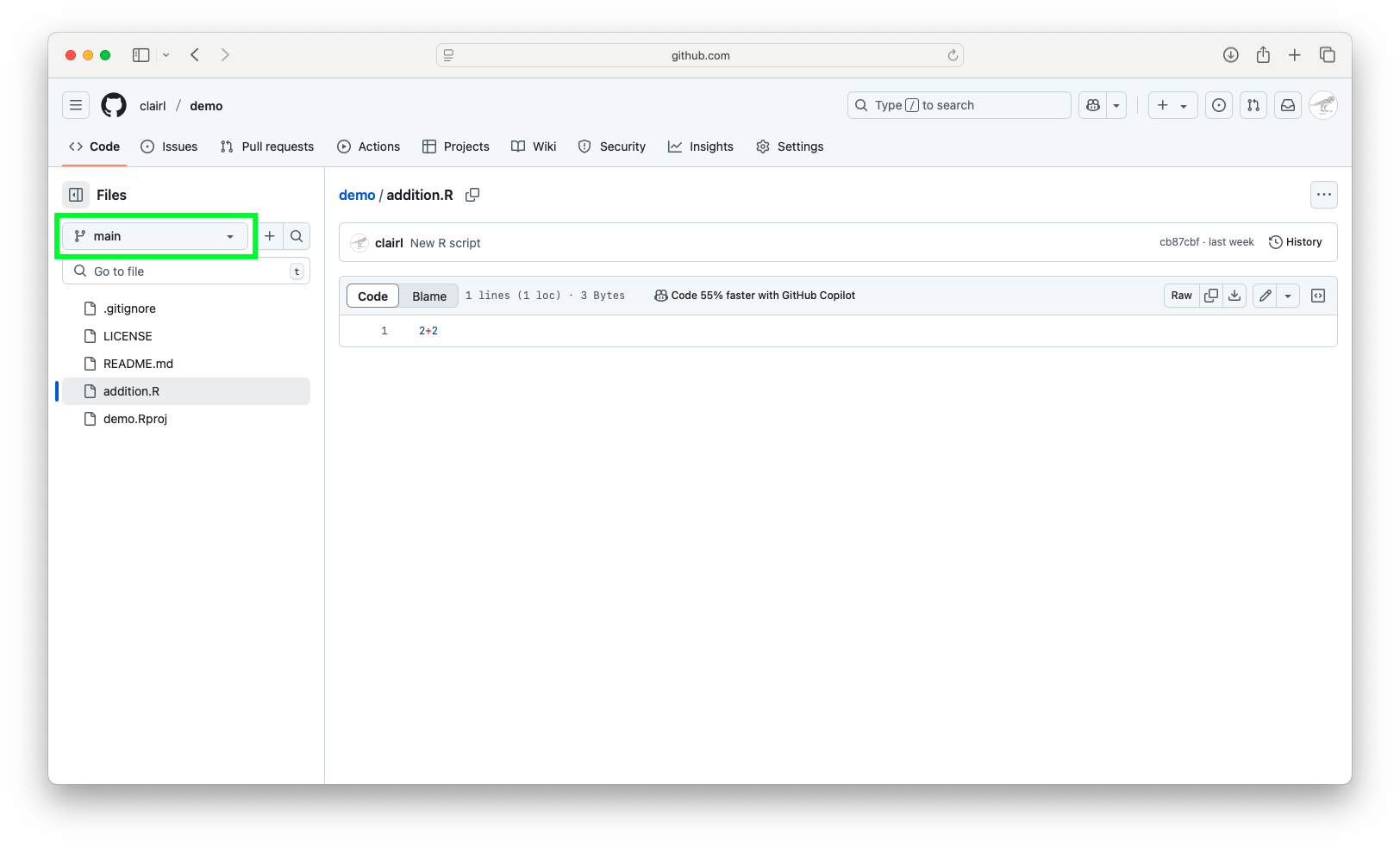Viewport: 1400px width, 848px height.
Task: Select README.md in the file tree
Action: click(138, 364)
